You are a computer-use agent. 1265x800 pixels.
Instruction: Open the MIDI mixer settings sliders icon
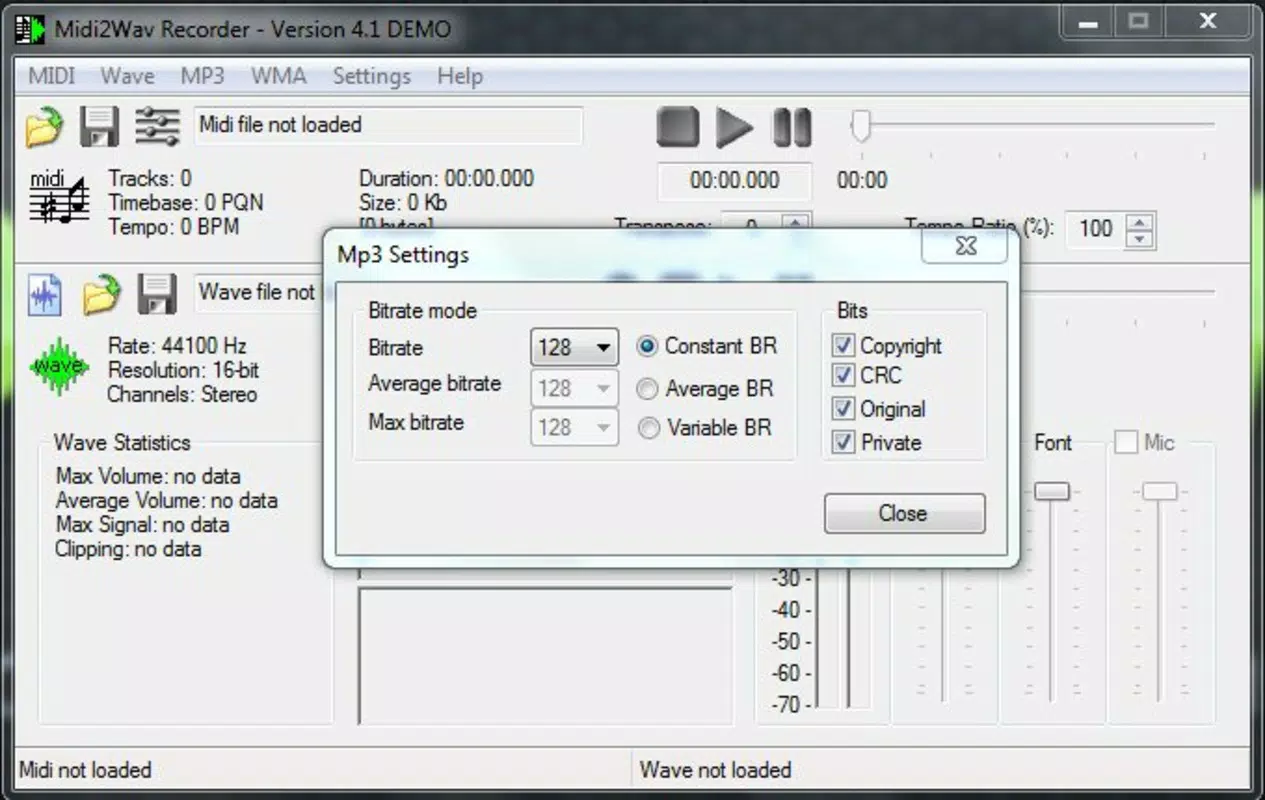(x=156, y=126)
